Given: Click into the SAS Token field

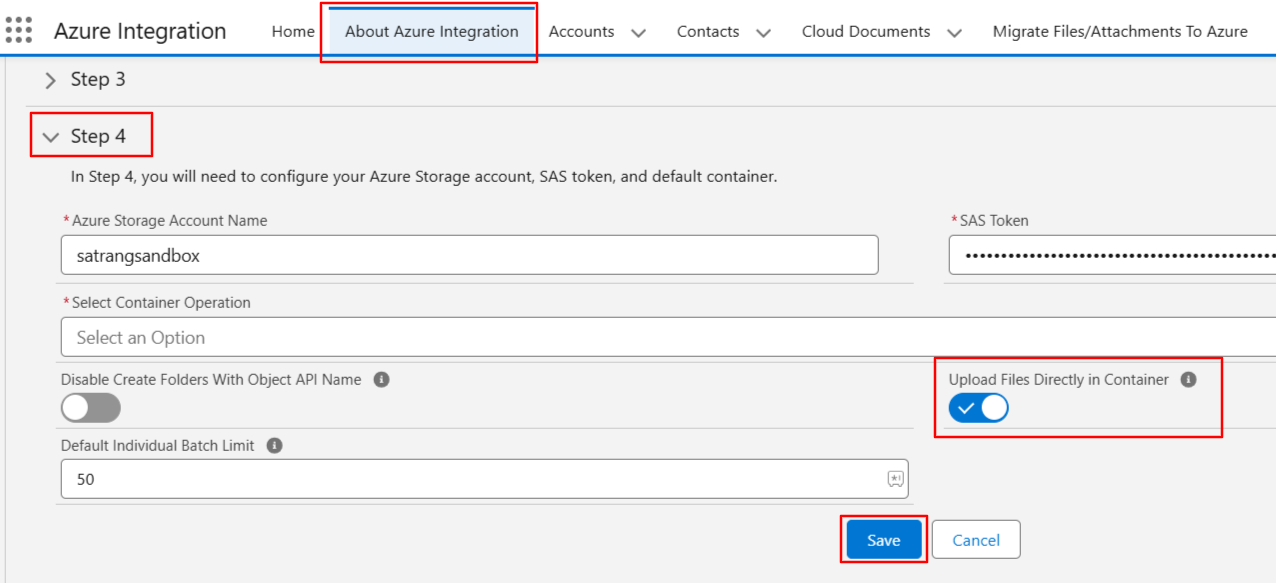Looking at the screenshot, I should [1113, 255].
